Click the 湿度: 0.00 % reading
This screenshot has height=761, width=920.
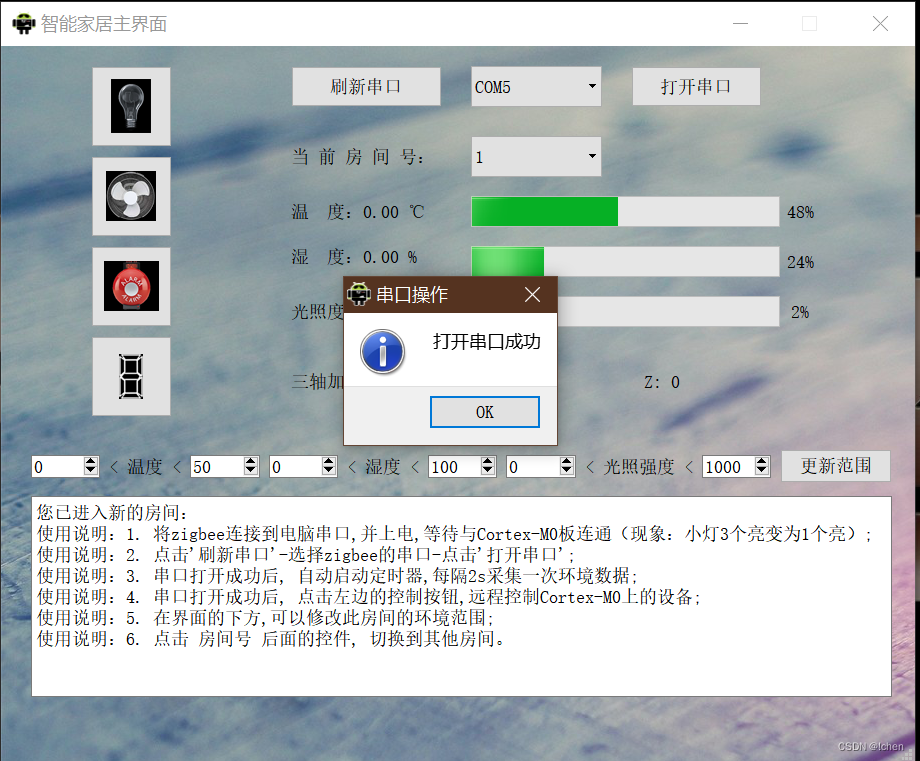point(354,257)
